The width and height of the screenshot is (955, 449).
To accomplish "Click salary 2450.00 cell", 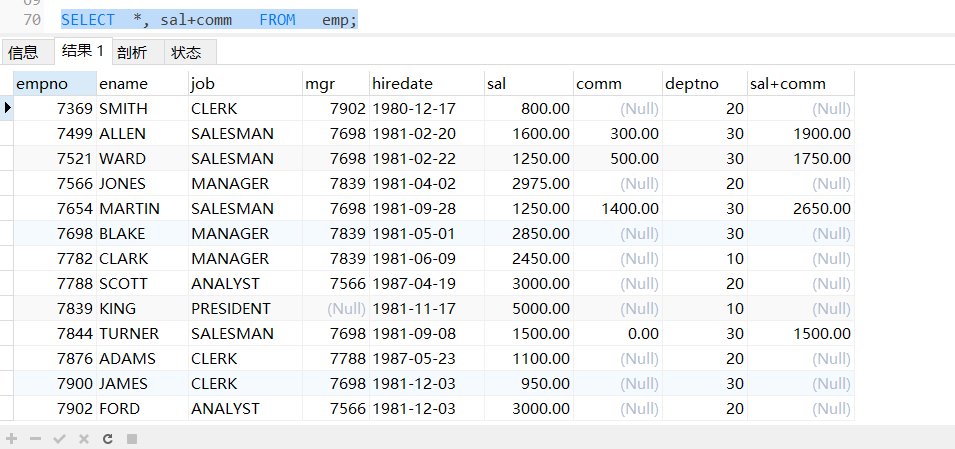I will pos(529,258).
